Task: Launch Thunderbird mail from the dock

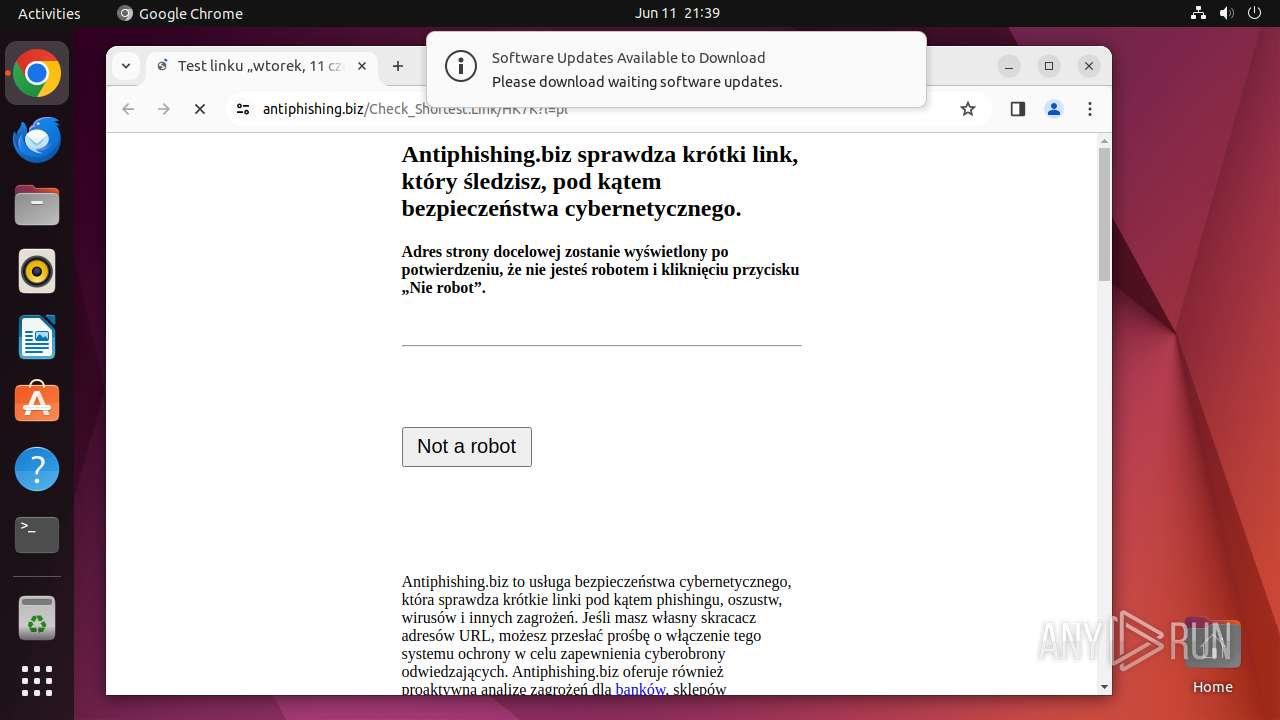Action: pos(37,140)
